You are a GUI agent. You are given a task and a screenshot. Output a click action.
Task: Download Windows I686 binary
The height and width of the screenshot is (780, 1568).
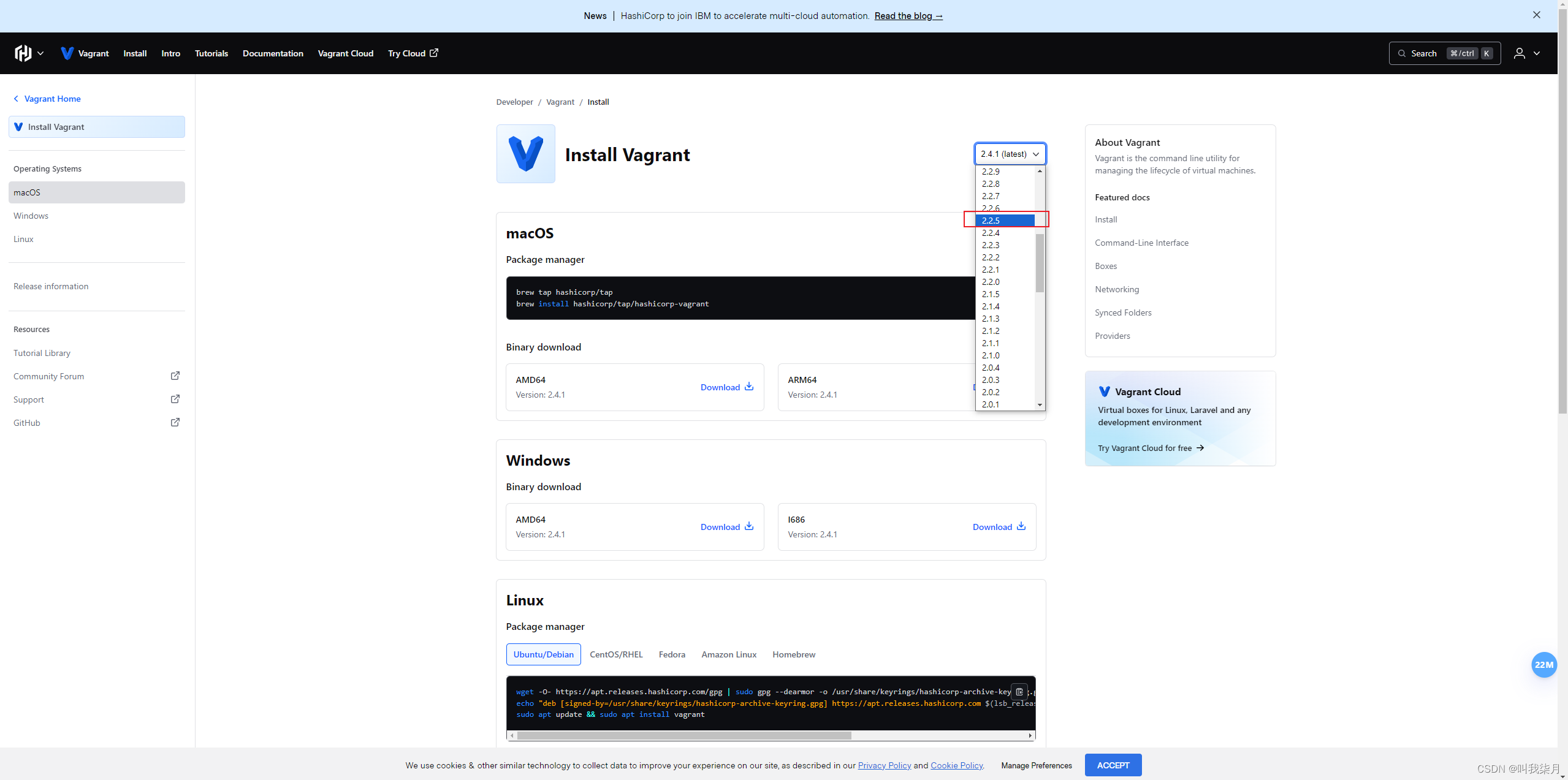(x=999, y=527)
